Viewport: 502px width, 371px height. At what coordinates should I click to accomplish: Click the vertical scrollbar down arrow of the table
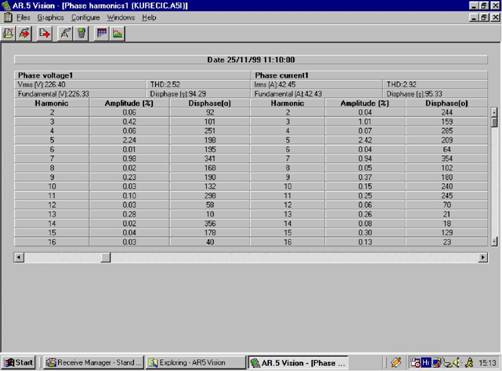click(x=495, y=241)
